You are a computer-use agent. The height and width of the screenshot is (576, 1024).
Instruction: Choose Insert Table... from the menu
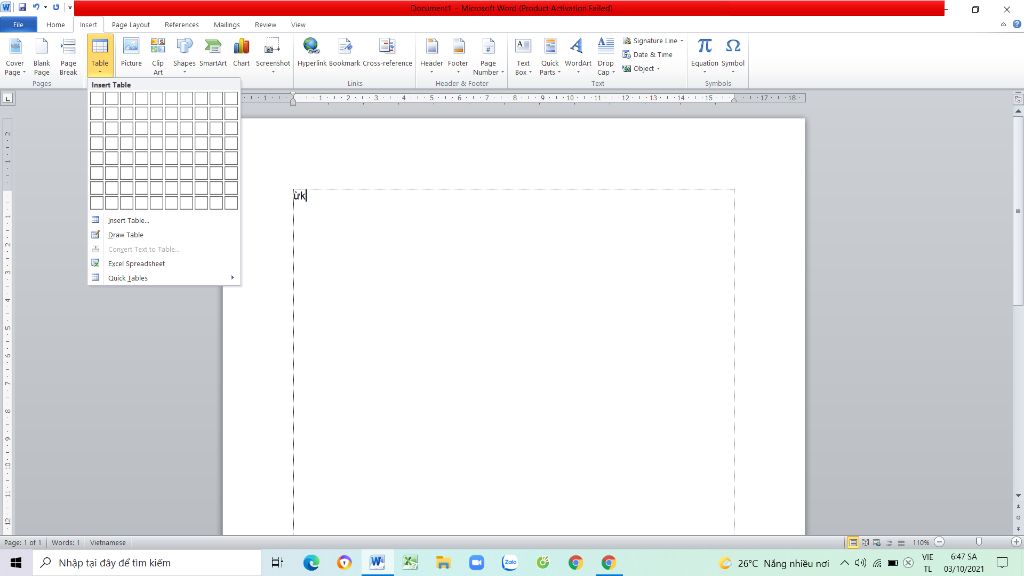pos(164,221)
